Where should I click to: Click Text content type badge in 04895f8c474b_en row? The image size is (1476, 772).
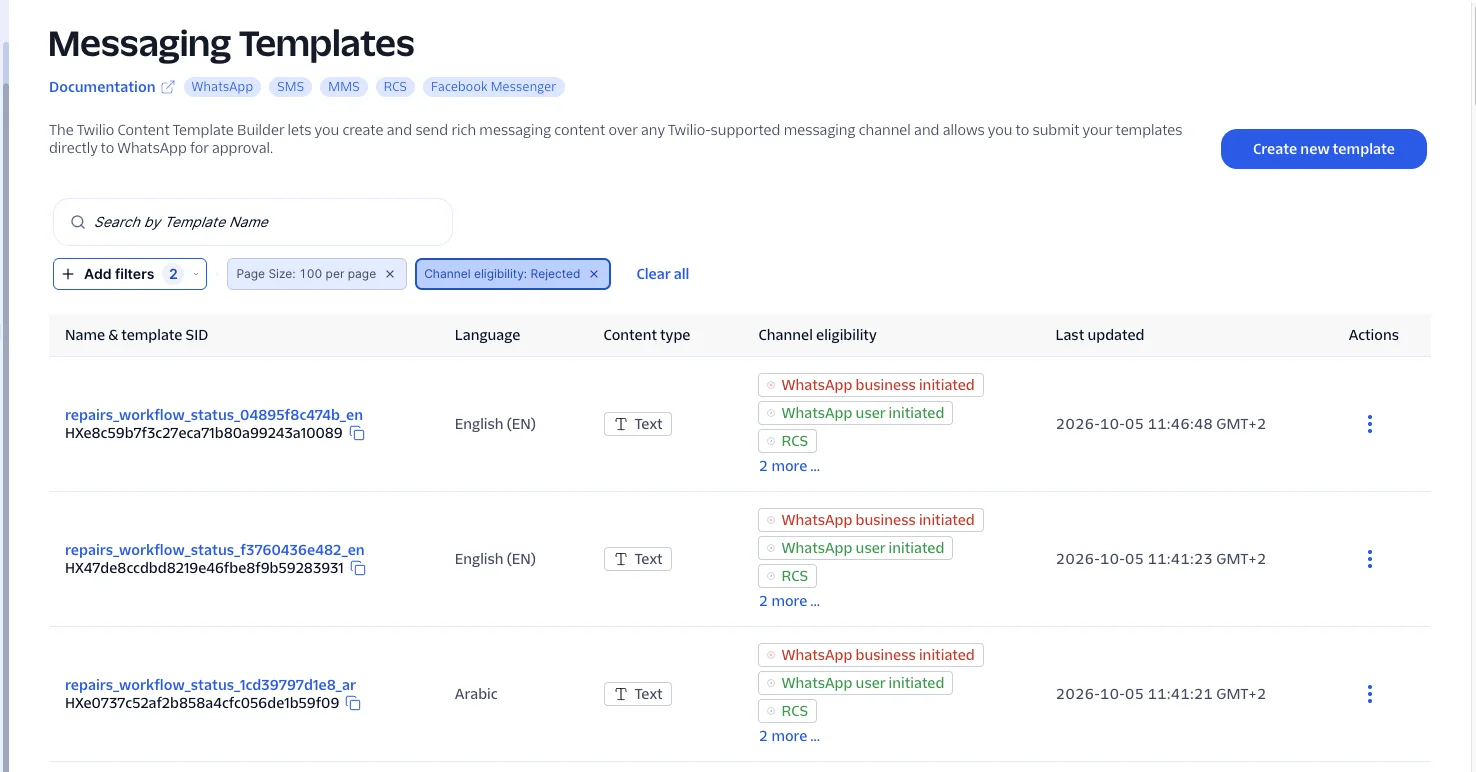tap(638, 424)
